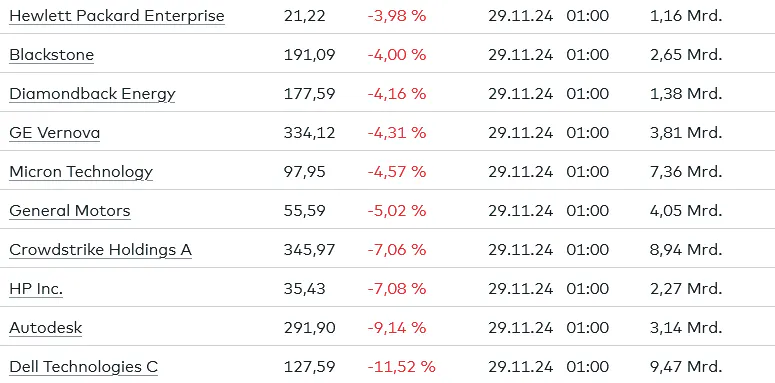Select Blackstone's -4,00 % change cell
Screen dimensions: 775x383
(x=396, y=54)
